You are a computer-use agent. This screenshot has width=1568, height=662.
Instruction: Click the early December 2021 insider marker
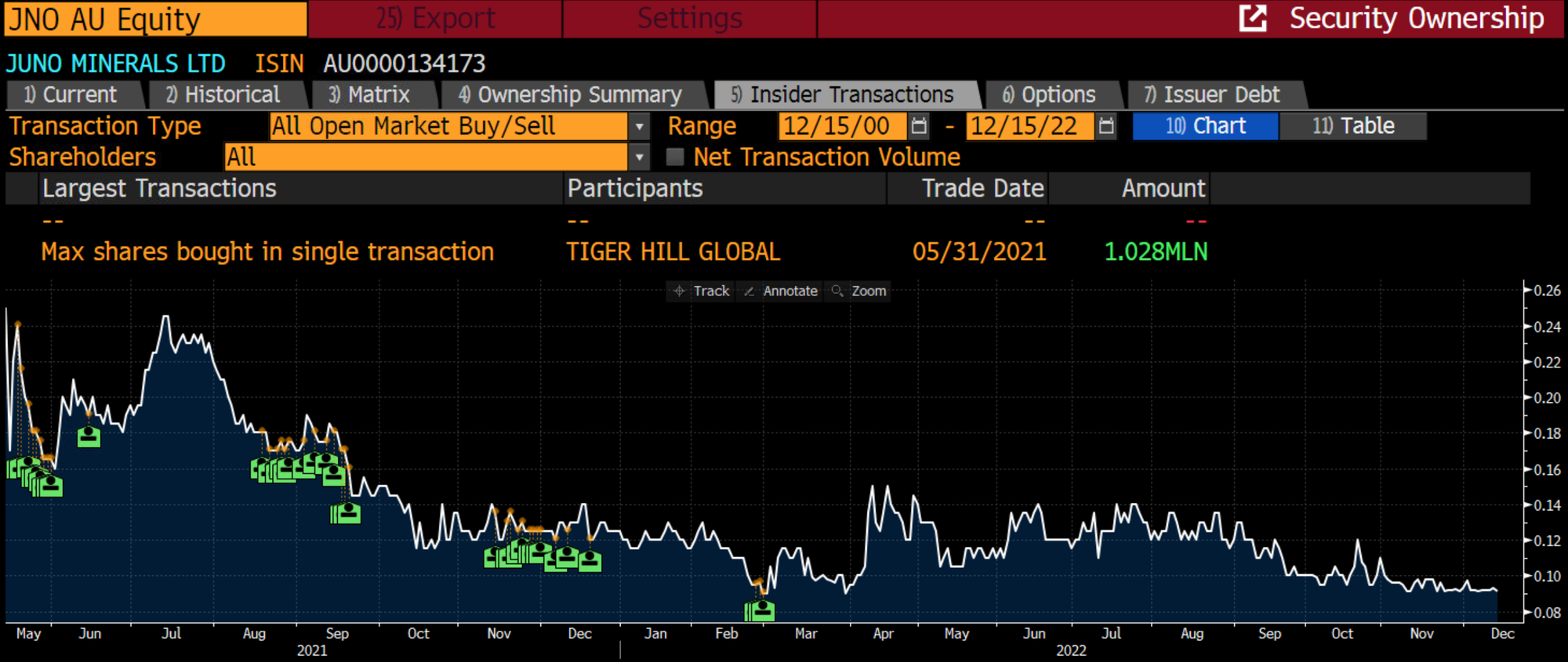(x=590, y=561)
